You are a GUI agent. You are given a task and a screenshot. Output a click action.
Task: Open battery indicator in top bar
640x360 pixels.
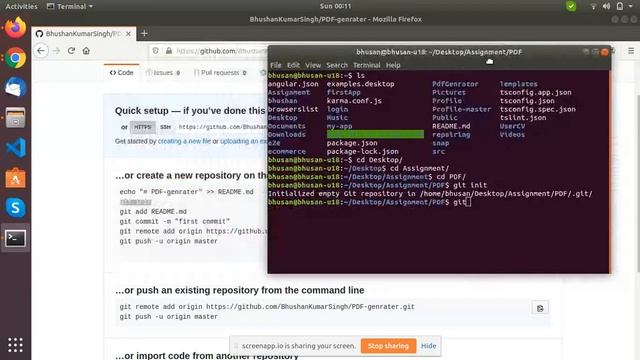coord(620,6)
